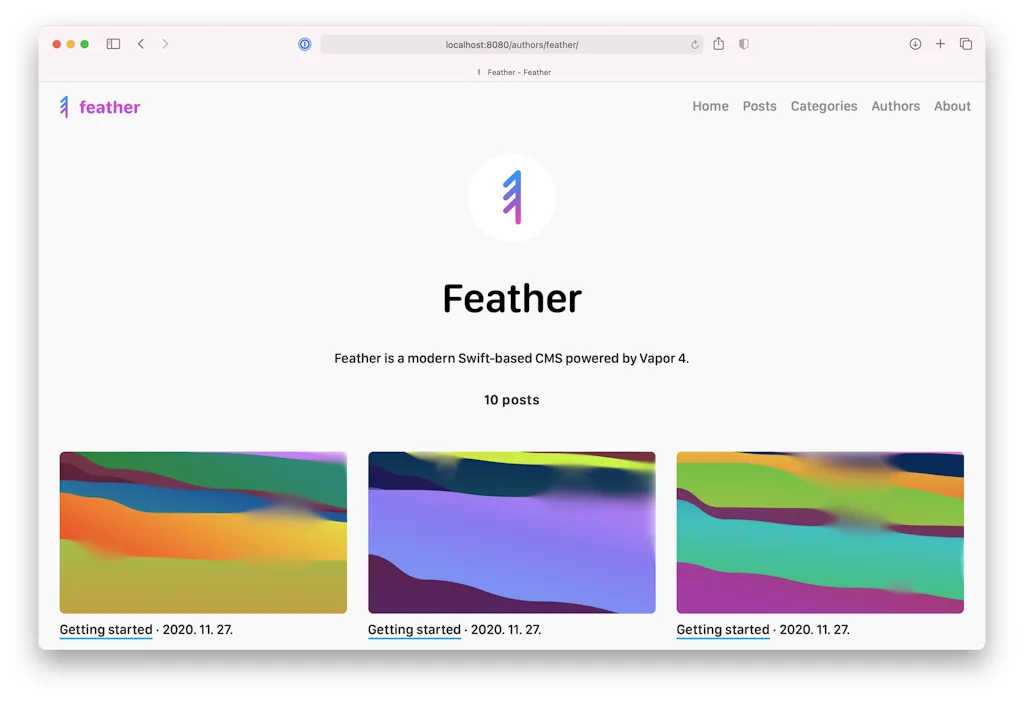Click the feather logo icon in the header

click(64, 107)
